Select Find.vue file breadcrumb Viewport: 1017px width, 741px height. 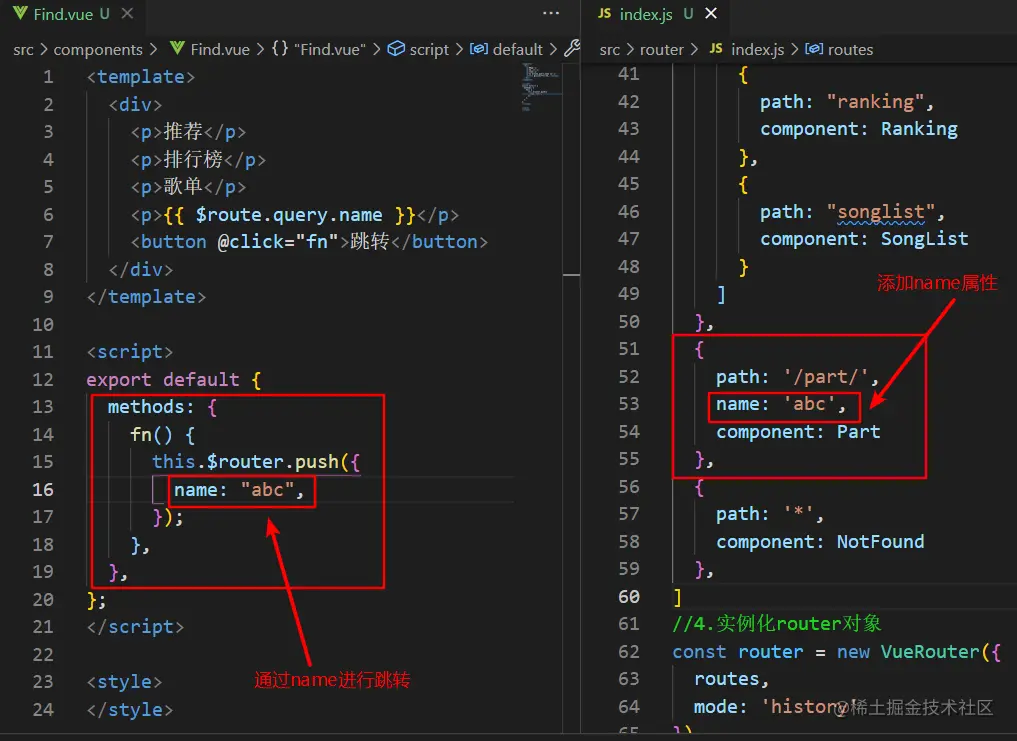coord(220,49)
